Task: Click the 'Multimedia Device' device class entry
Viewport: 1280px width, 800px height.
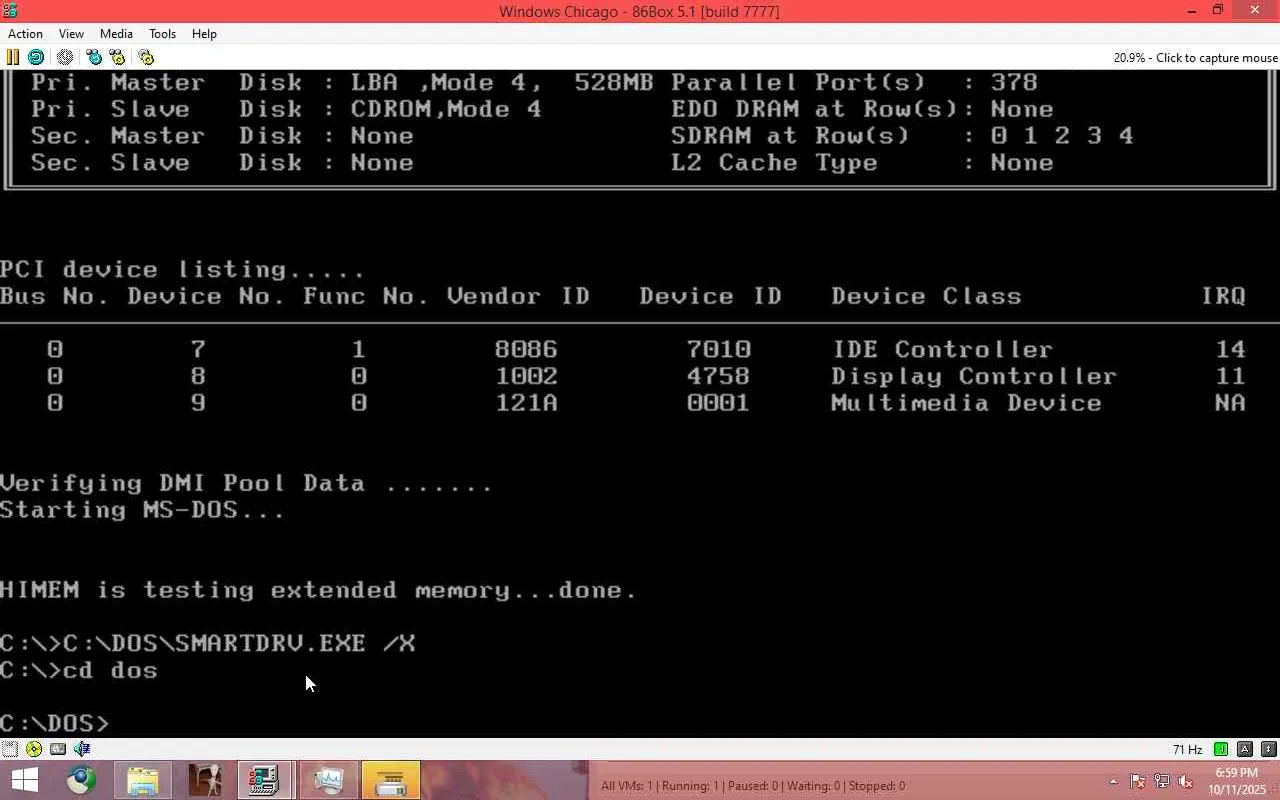Action: coord(966,403)
